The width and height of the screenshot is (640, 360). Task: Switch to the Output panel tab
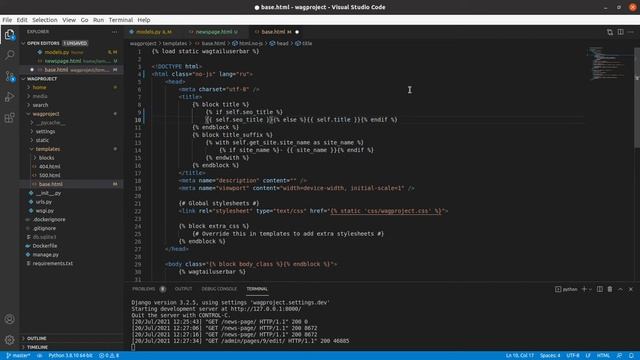183,289
